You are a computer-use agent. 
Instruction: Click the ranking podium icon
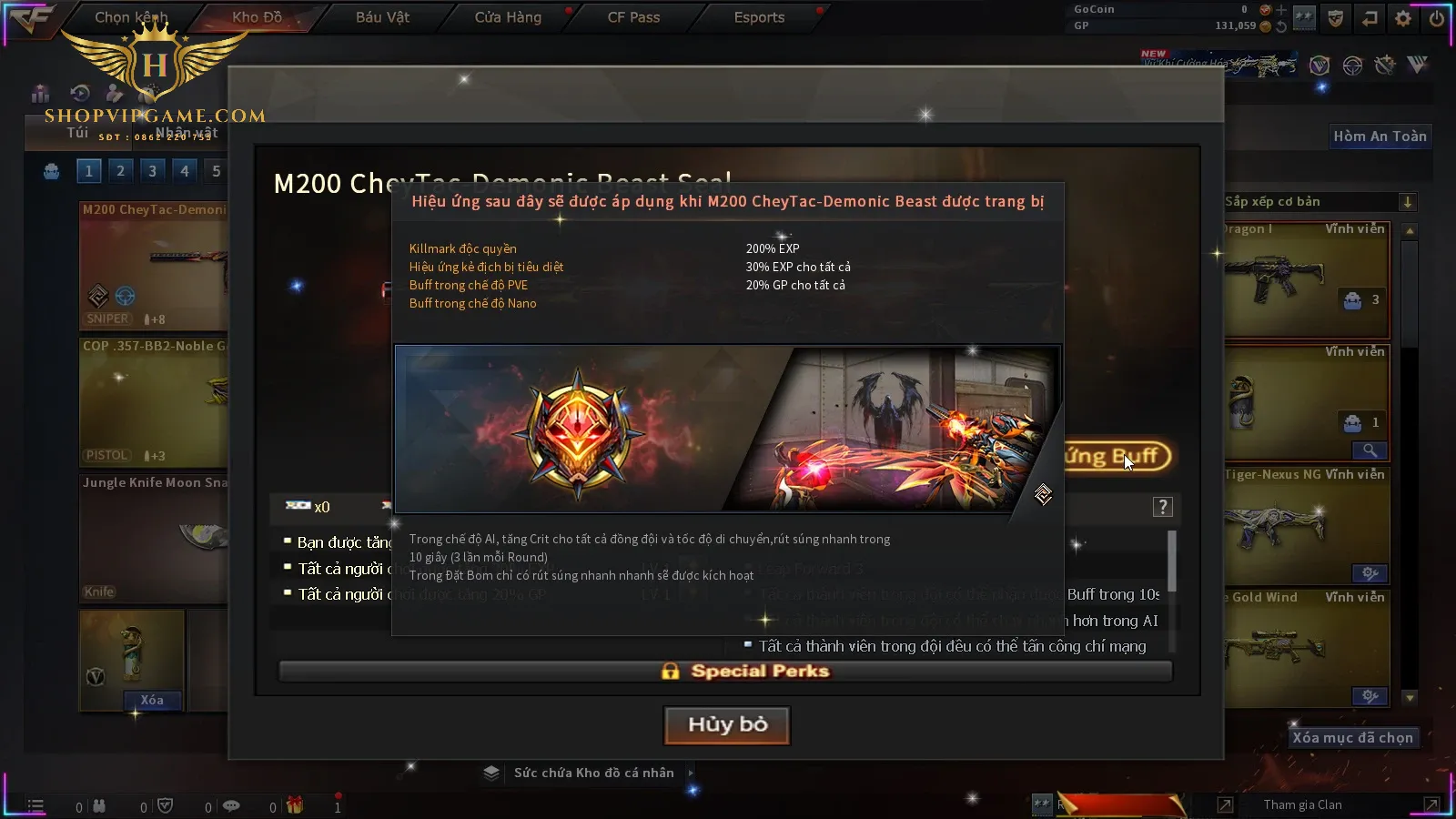click(40, 93)
